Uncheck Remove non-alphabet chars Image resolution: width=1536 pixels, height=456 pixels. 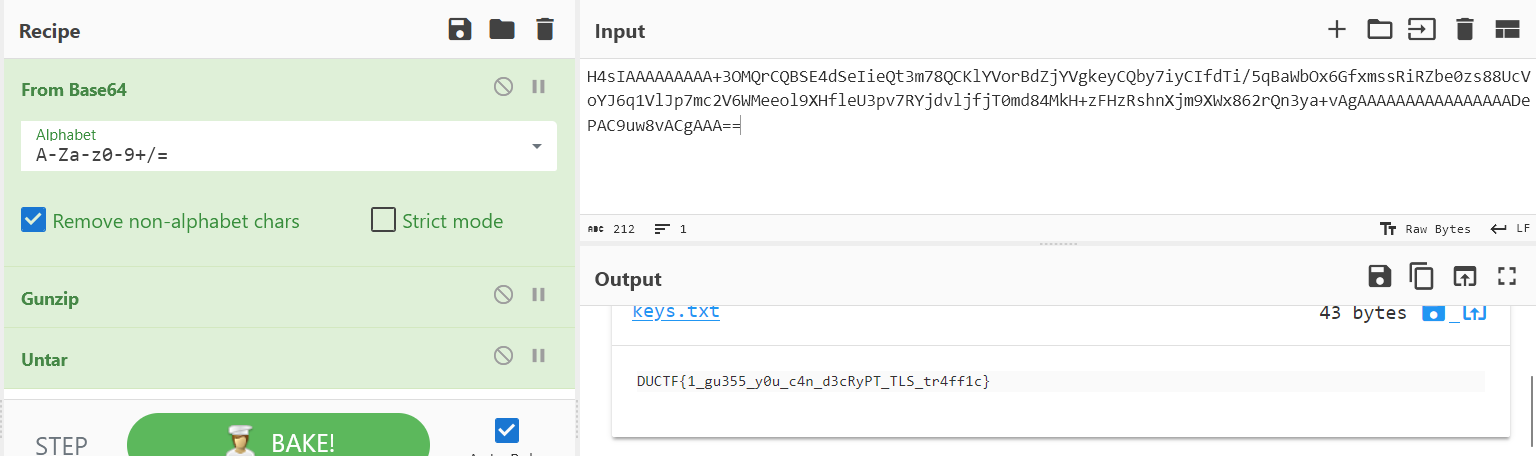pos(34,220)
